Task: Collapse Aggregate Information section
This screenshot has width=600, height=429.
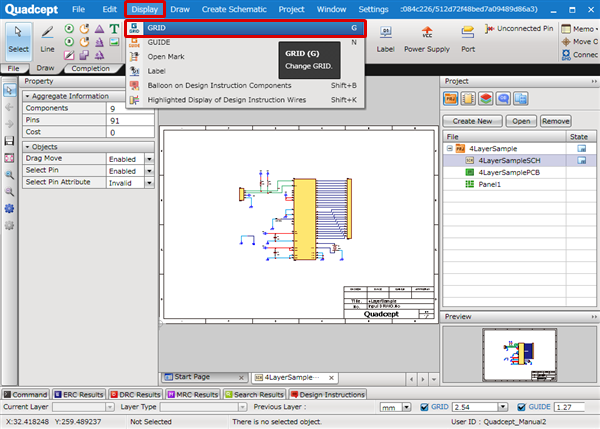Action: point(28,96)
